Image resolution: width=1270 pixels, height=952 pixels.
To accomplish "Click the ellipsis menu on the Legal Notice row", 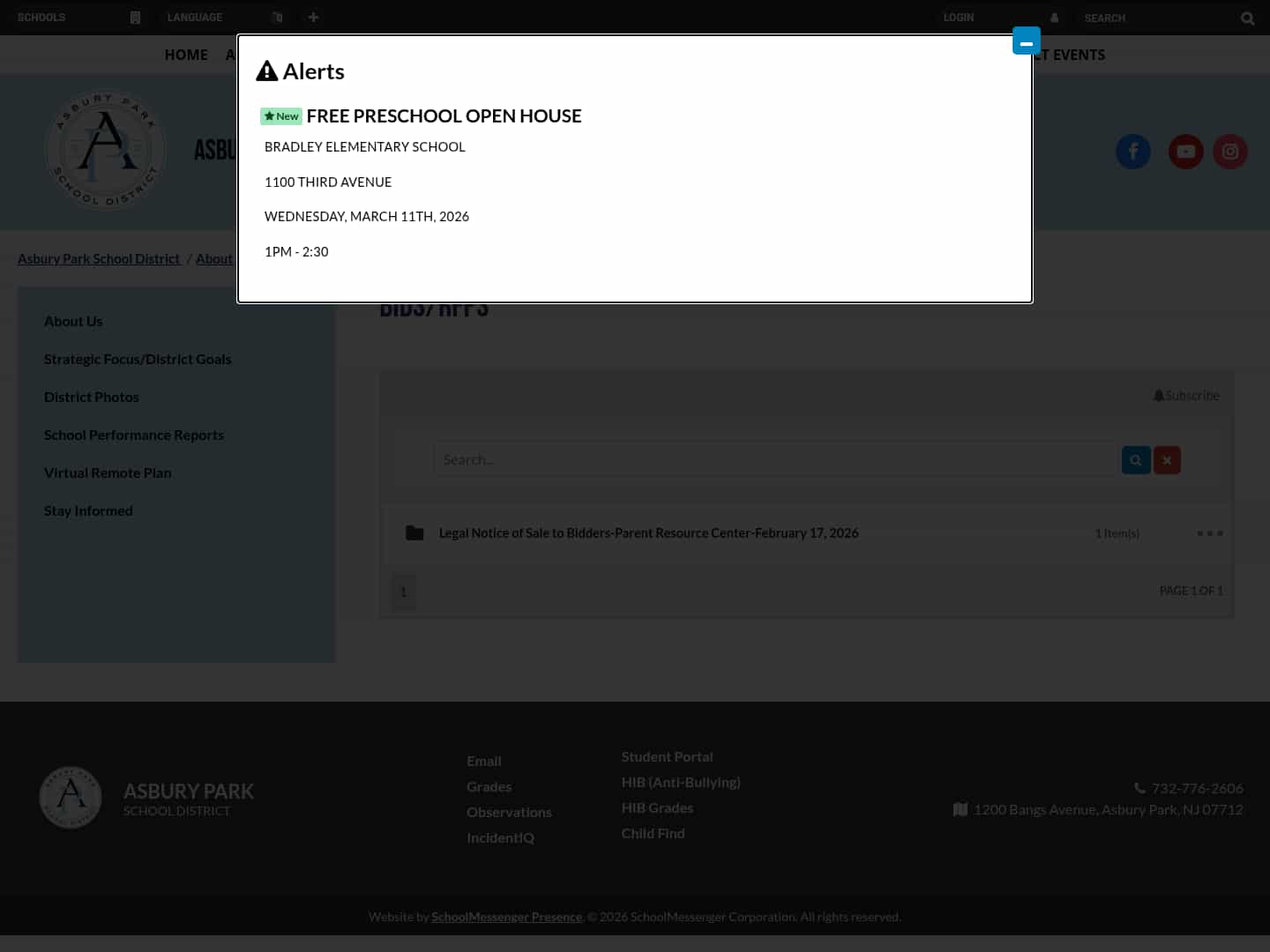I will (x=1210, y=532).
